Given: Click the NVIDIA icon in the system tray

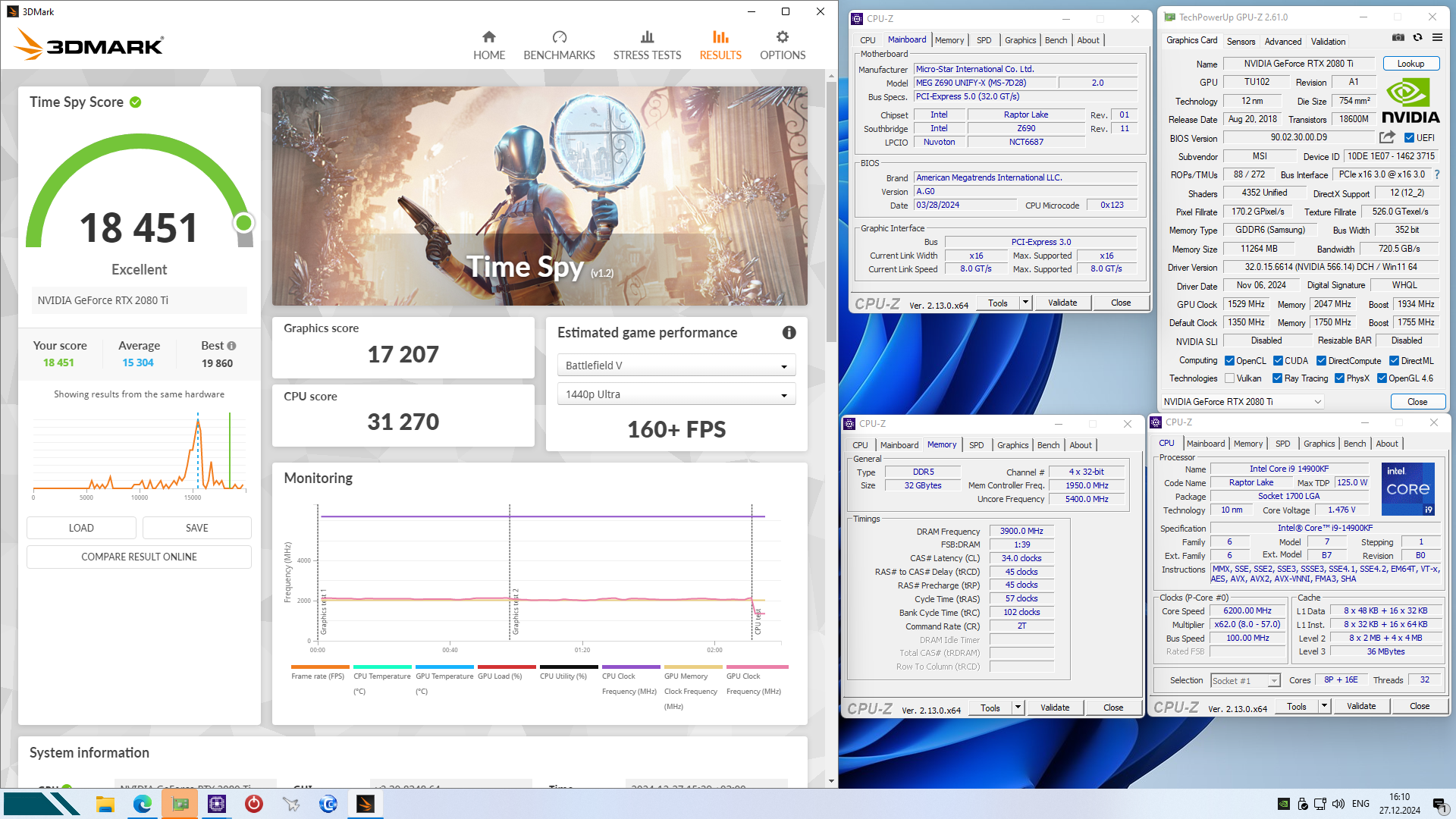Looking at the screenshot, I should click(1283, 804).
